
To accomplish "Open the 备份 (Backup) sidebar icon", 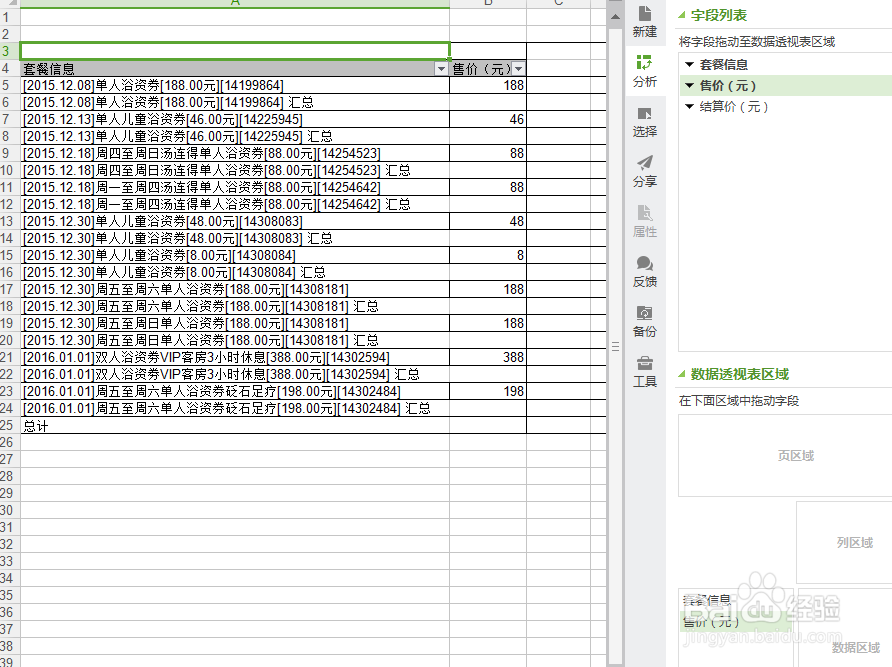I will [645, 322].
